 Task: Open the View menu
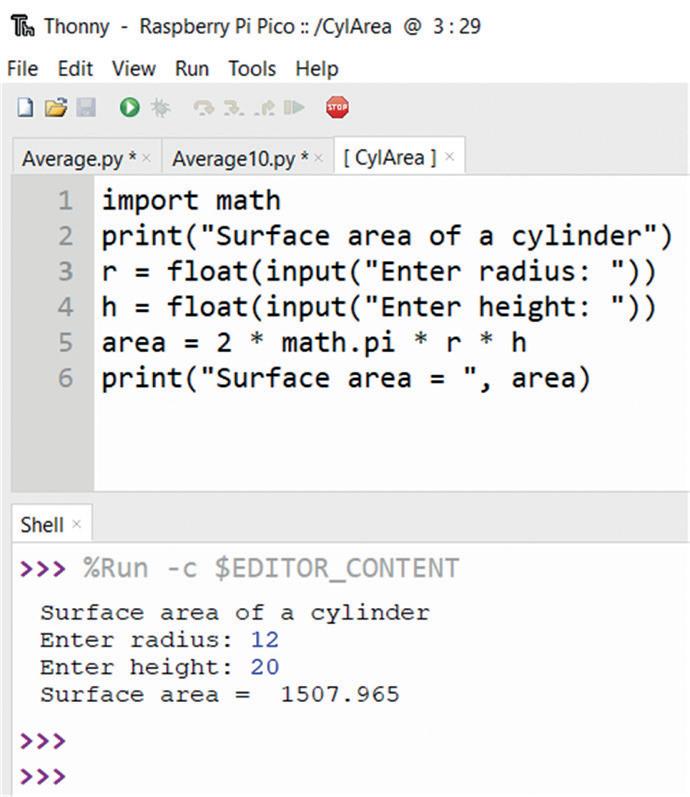[134, 69]
